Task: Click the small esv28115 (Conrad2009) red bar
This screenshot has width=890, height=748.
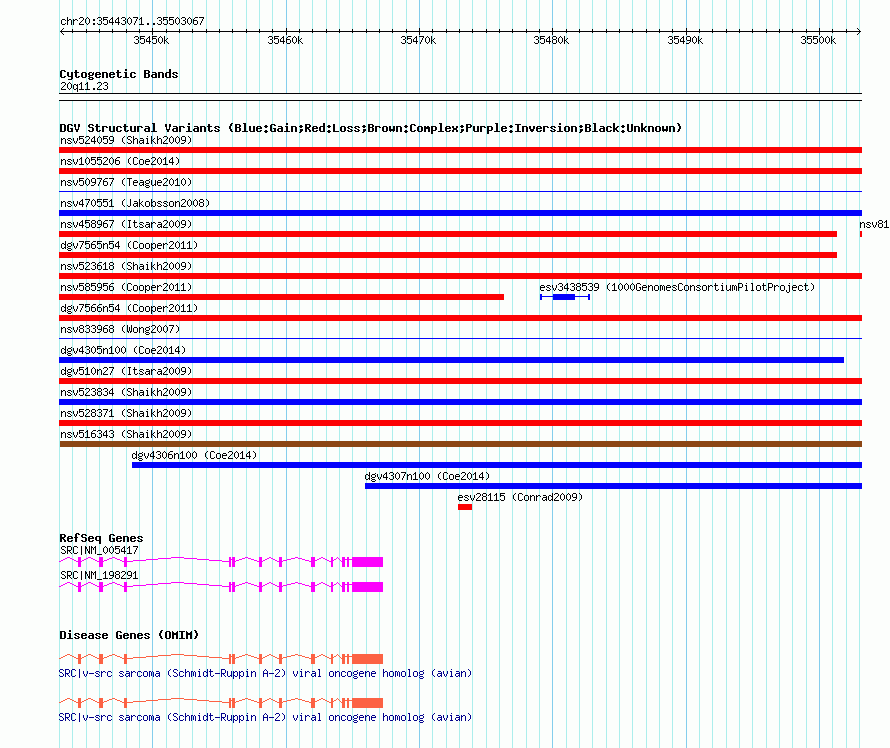Action: coord(465,507)
